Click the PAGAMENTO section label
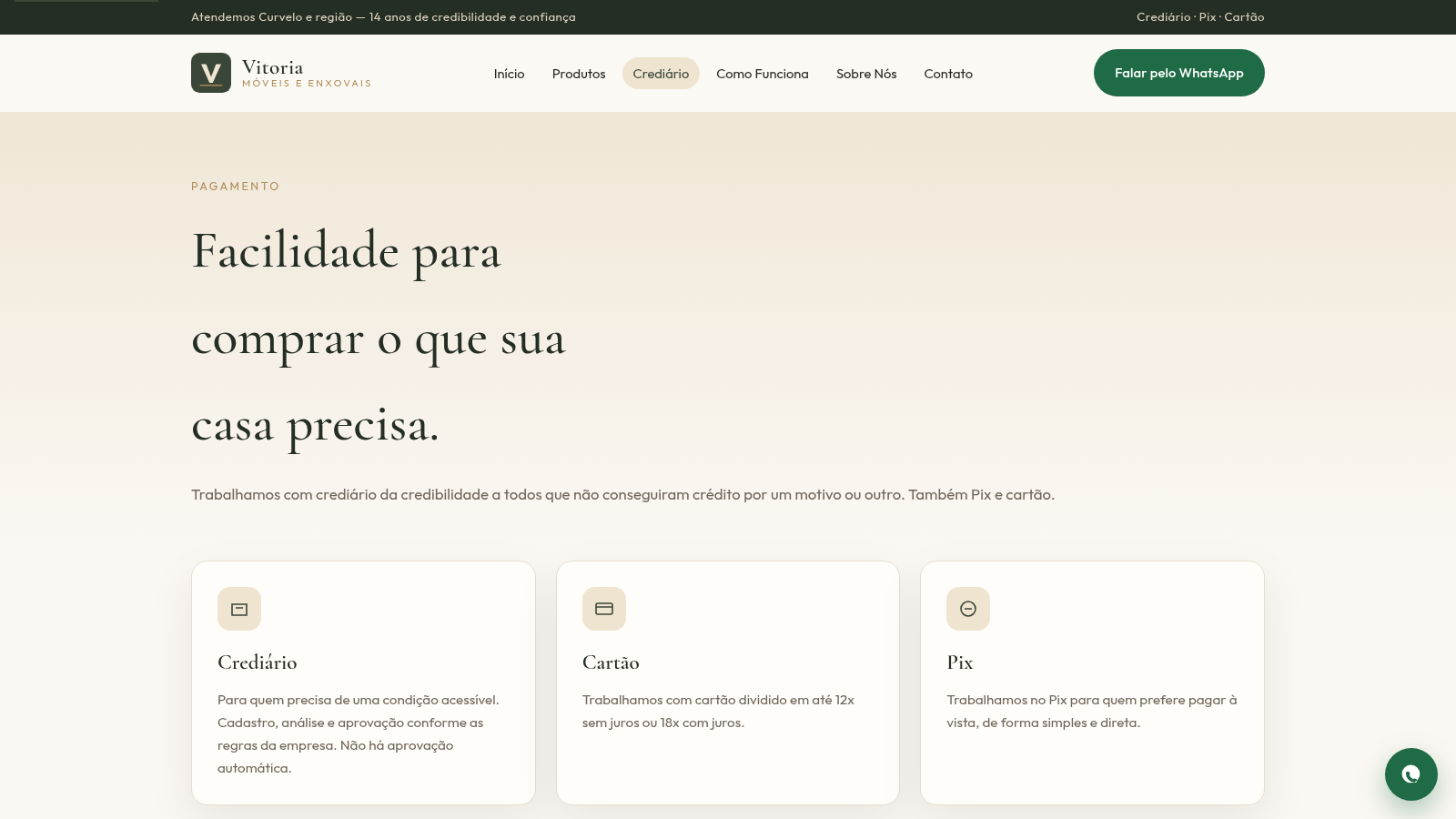1456x819 pixels. click(236, 186)
